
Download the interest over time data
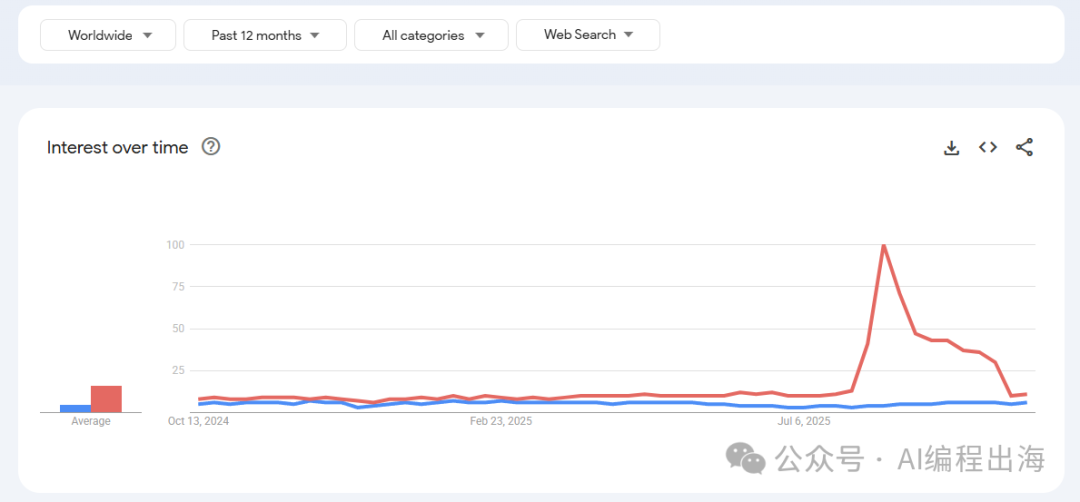(x=951, y=147)
